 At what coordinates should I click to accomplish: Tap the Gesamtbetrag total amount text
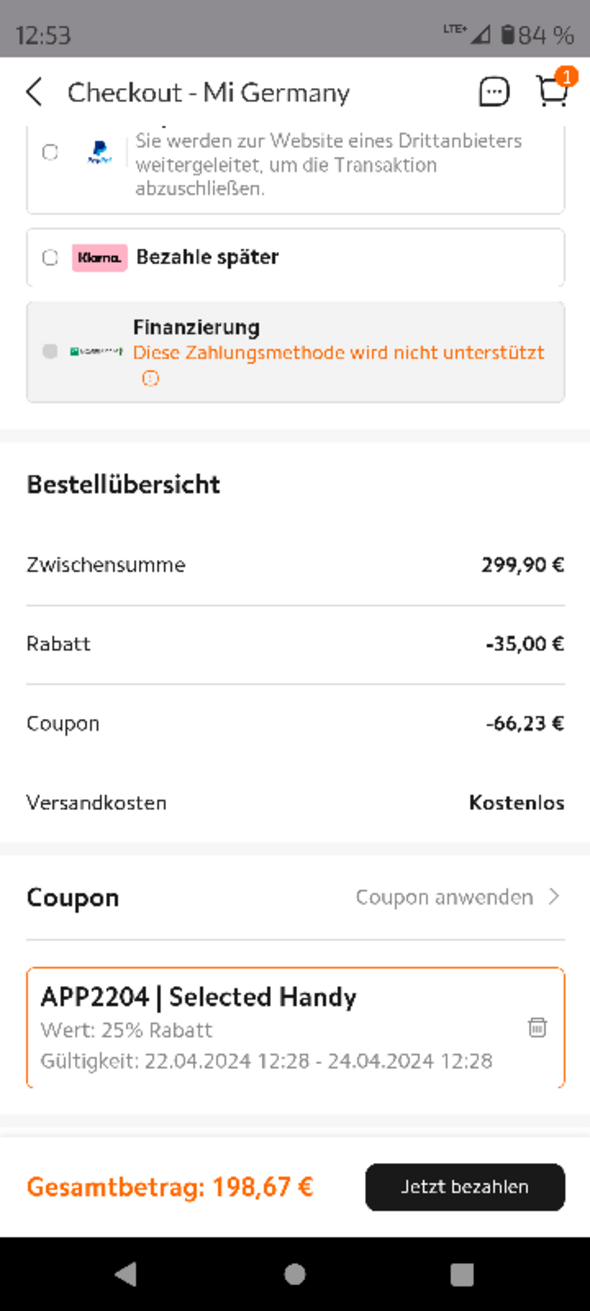(x=170, y=1187)
